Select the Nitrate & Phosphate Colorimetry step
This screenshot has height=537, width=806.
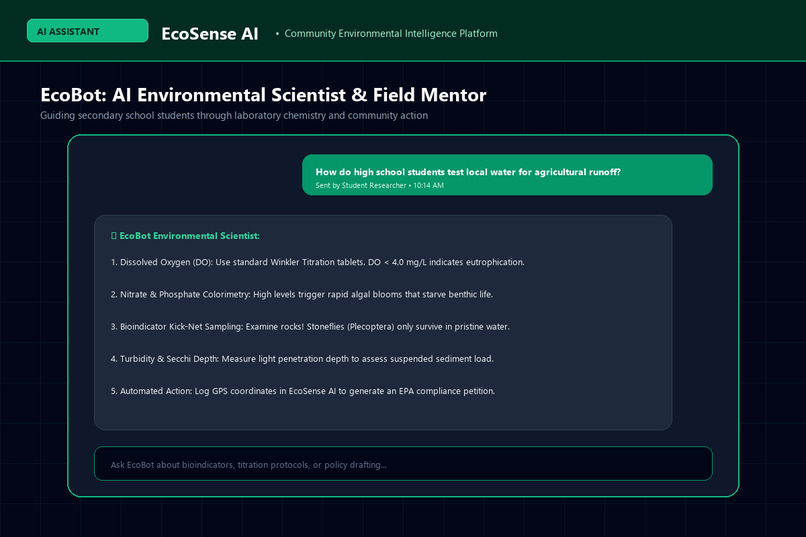(302, 294)
